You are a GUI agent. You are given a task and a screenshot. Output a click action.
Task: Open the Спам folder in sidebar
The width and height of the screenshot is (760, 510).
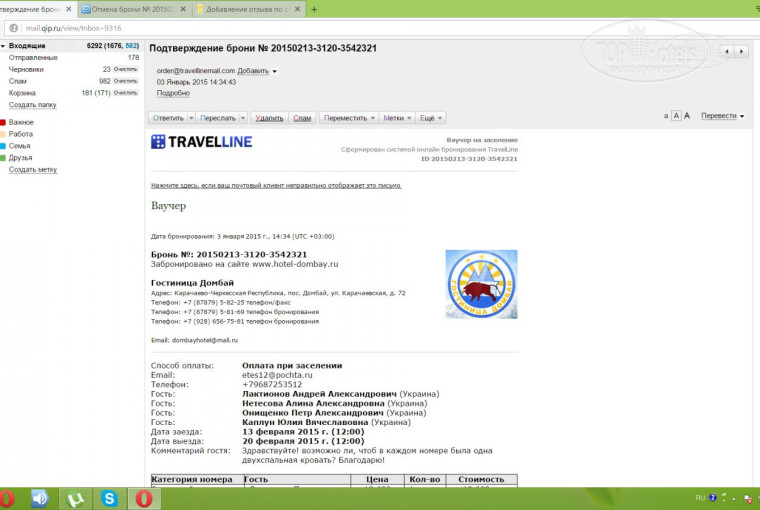coord(17,81)
